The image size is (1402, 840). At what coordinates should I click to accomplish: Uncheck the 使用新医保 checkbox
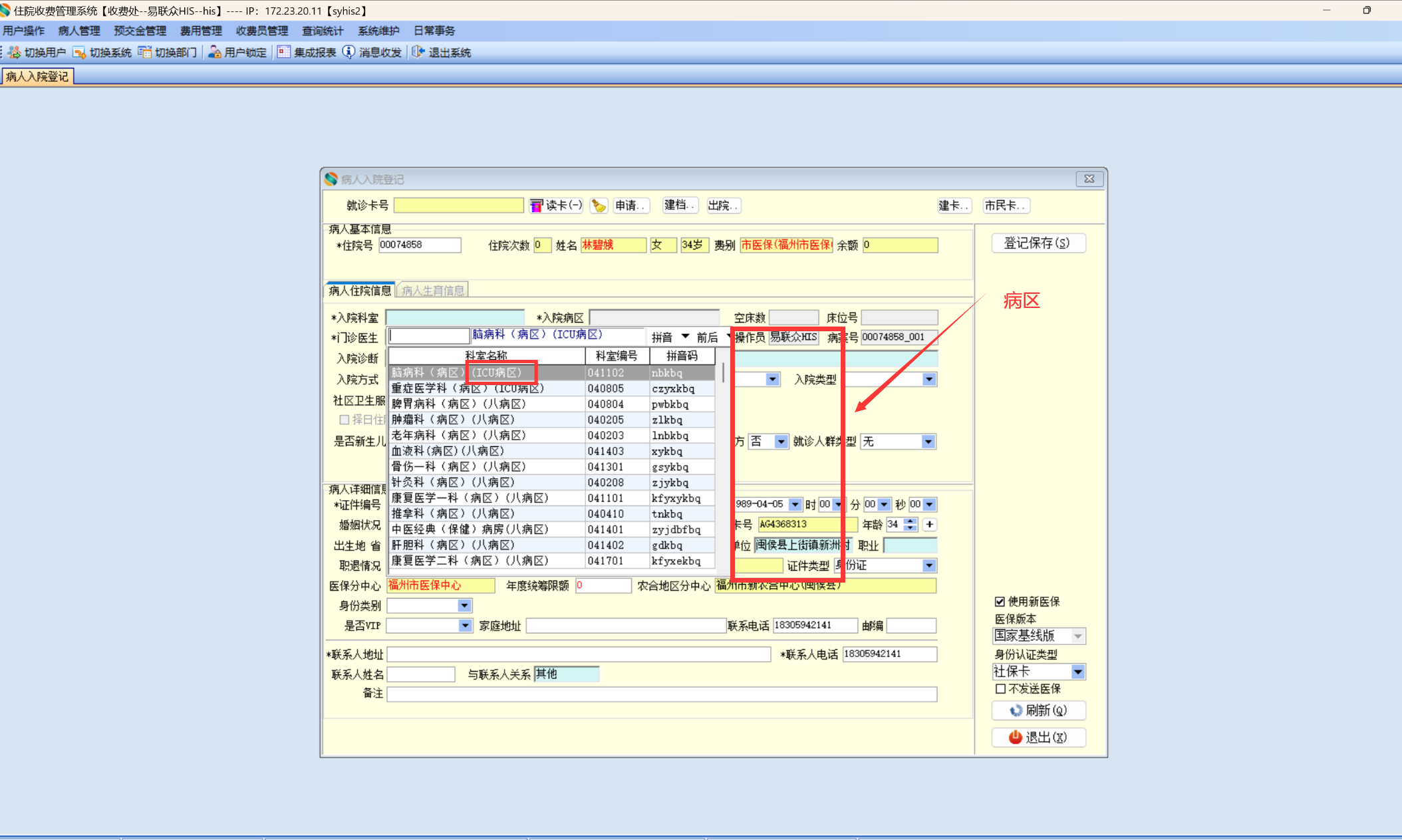click(x=1000, y=601)
